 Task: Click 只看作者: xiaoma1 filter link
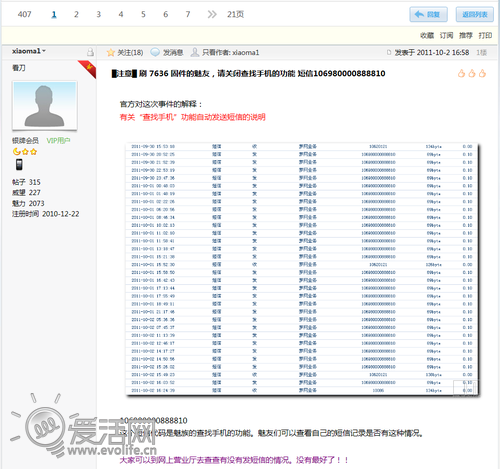point(230,52)
